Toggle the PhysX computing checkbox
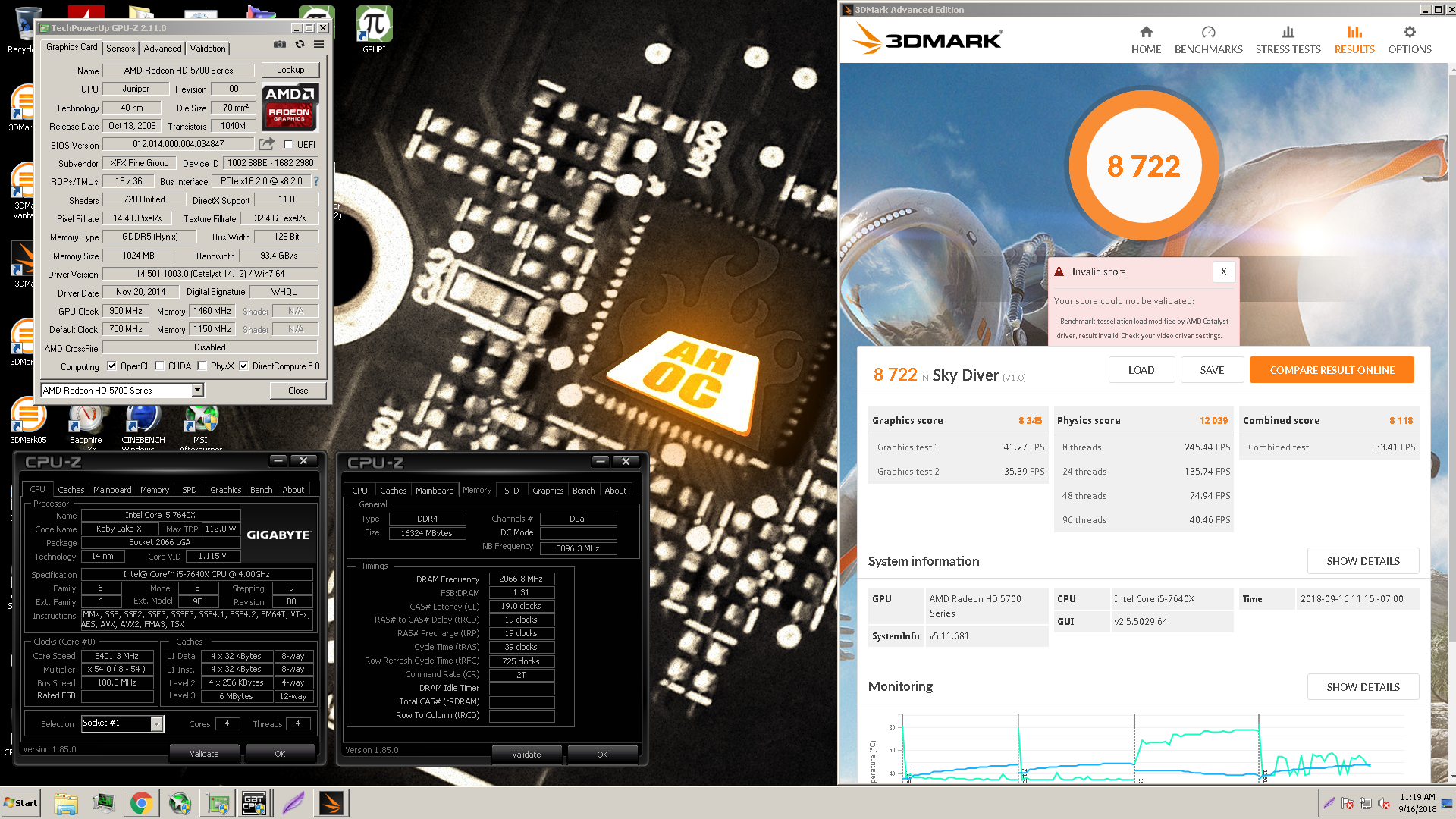 click(202, 366)
